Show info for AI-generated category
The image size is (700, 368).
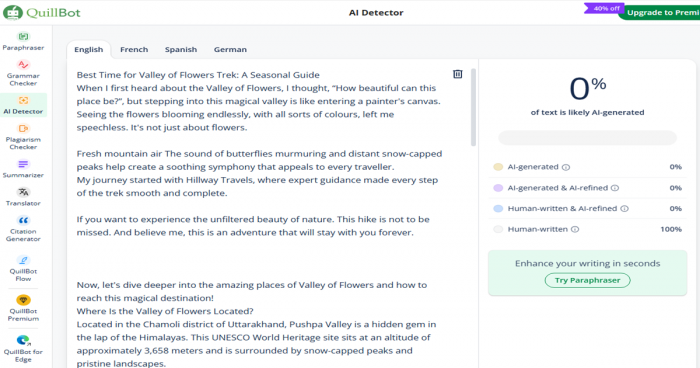click(x=566, y=167)
